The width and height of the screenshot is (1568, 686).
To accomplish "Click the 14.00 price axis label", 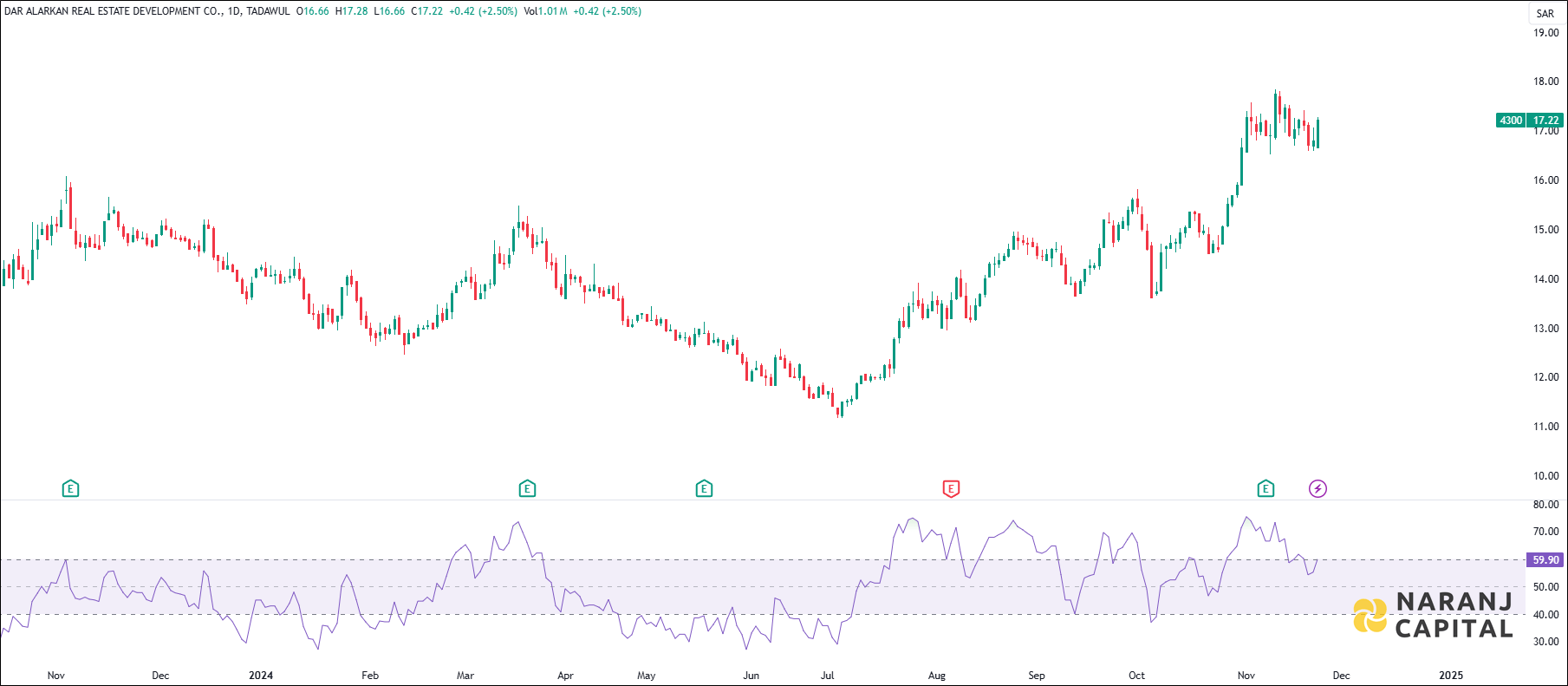I will [1546, 279].
